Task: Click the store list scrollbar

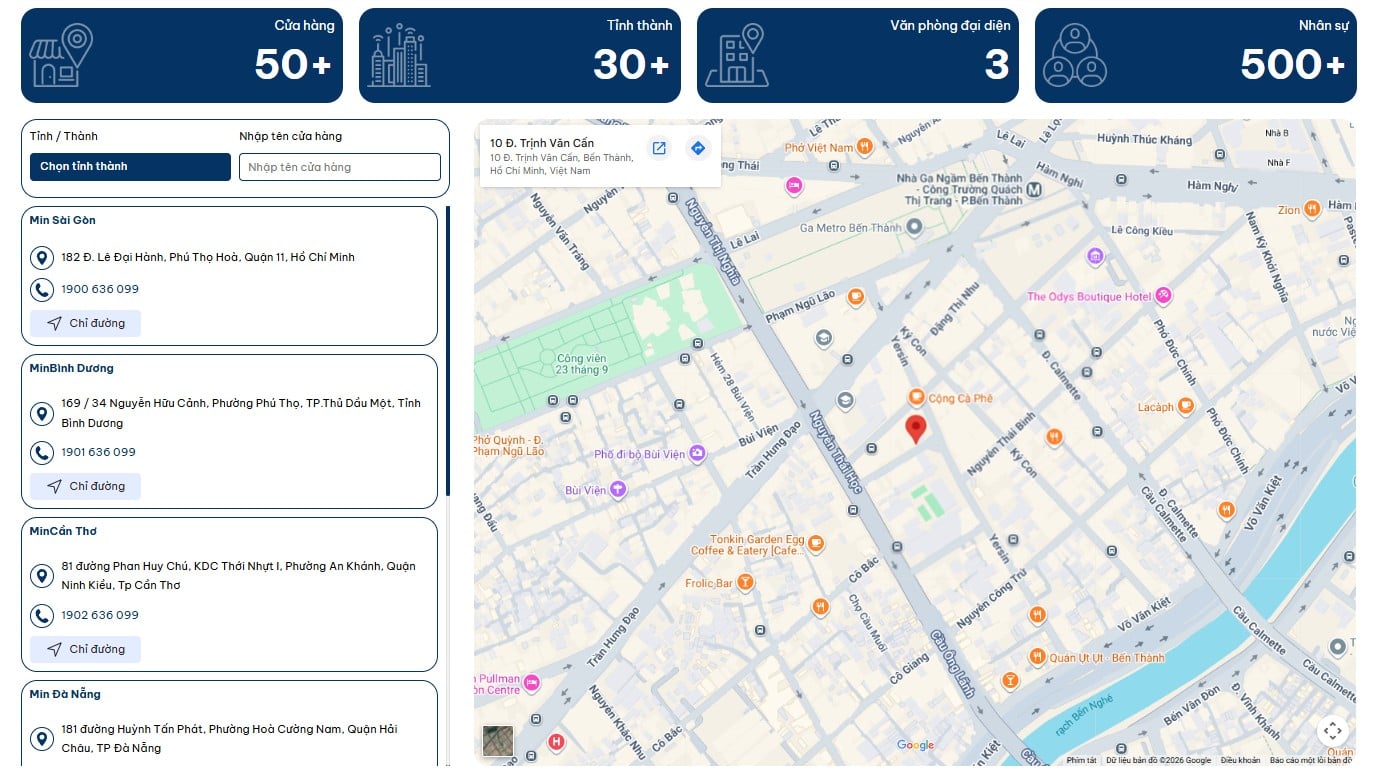Action: click(x=448, y=351)
